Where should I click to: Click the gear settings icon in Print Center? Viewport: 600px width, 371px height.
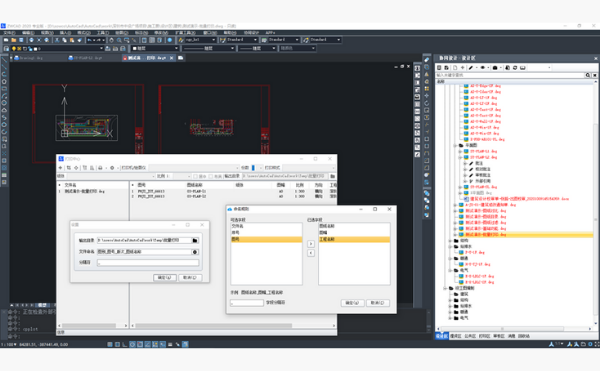tap(112, 168)
